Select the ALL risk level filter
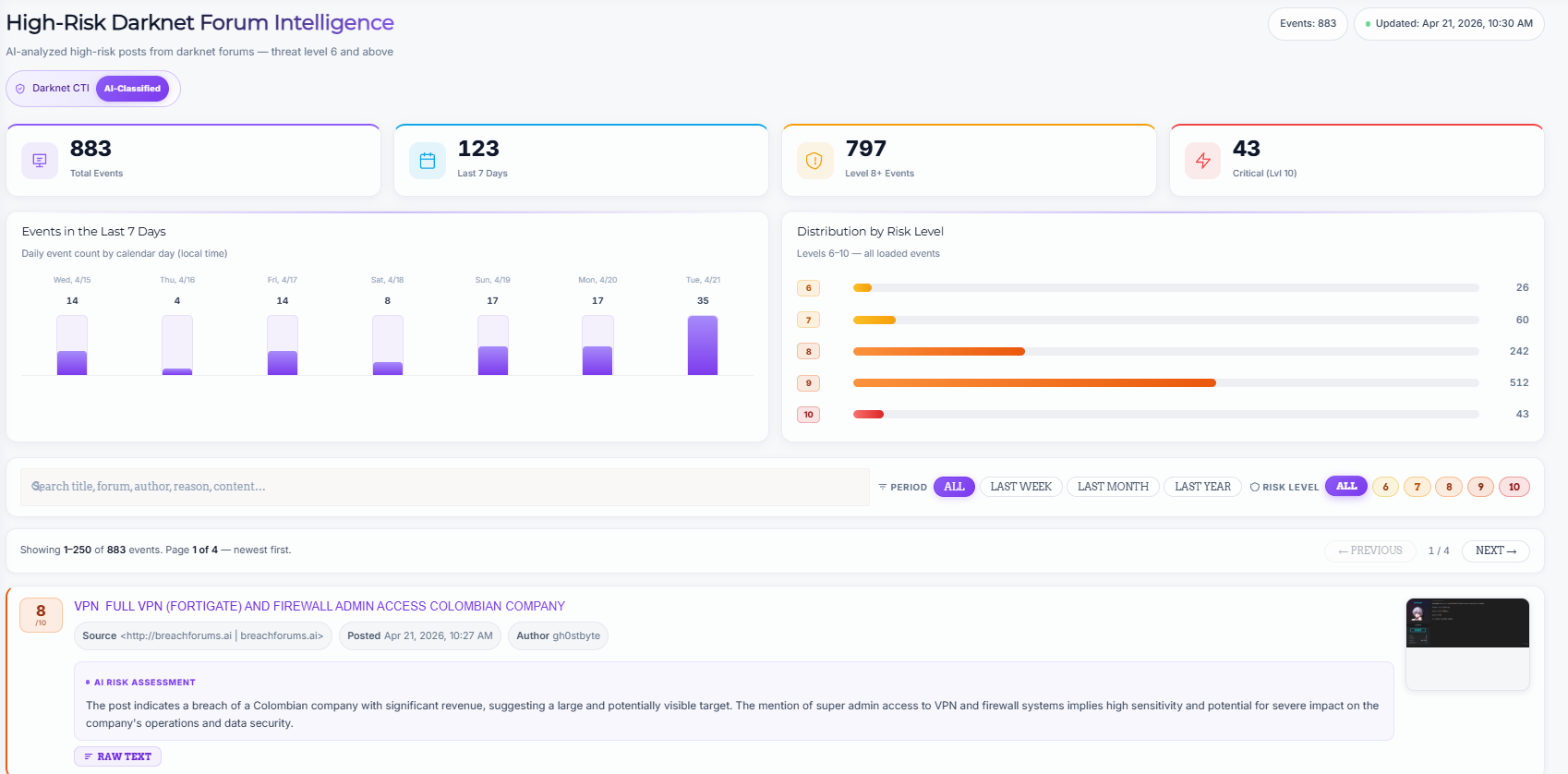This screenshot has width=1568, height=774. coord(1346,486)
